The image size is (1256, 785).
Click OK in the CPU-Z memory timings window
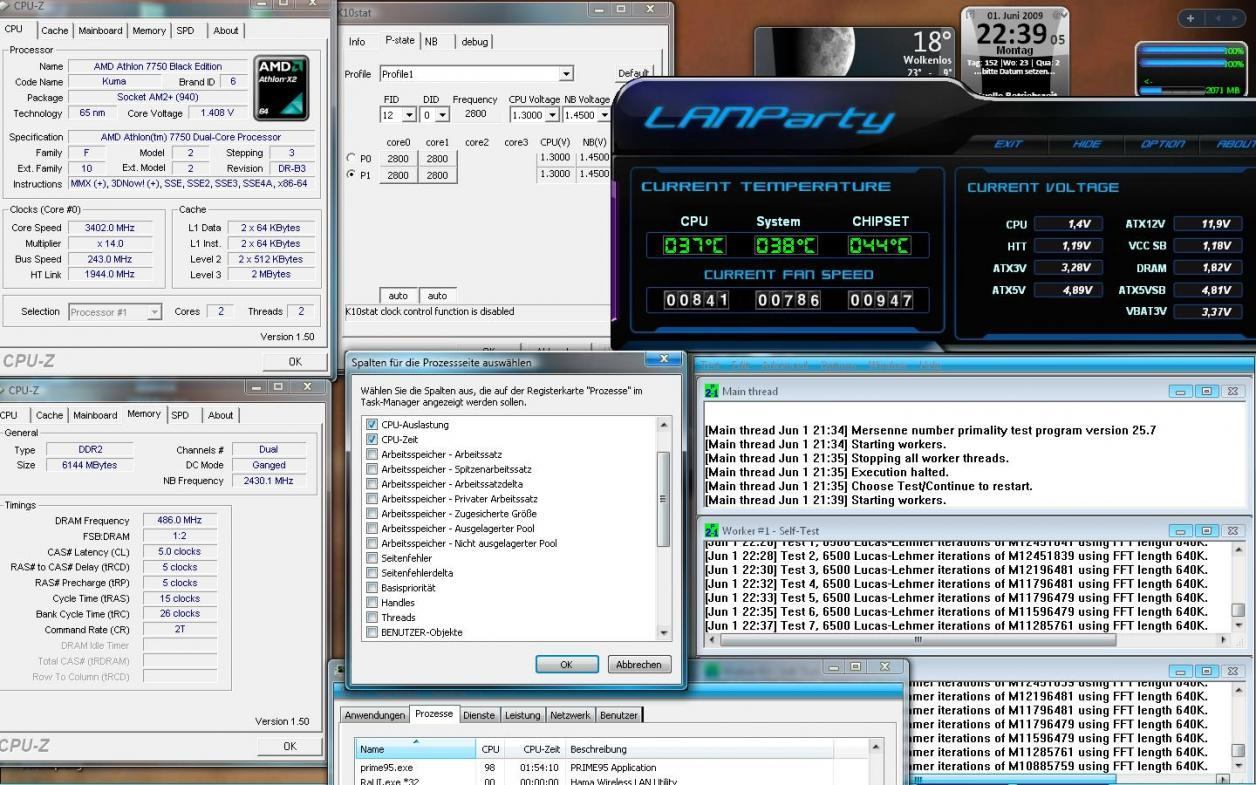pyautogui.click(x=289, y=746)
